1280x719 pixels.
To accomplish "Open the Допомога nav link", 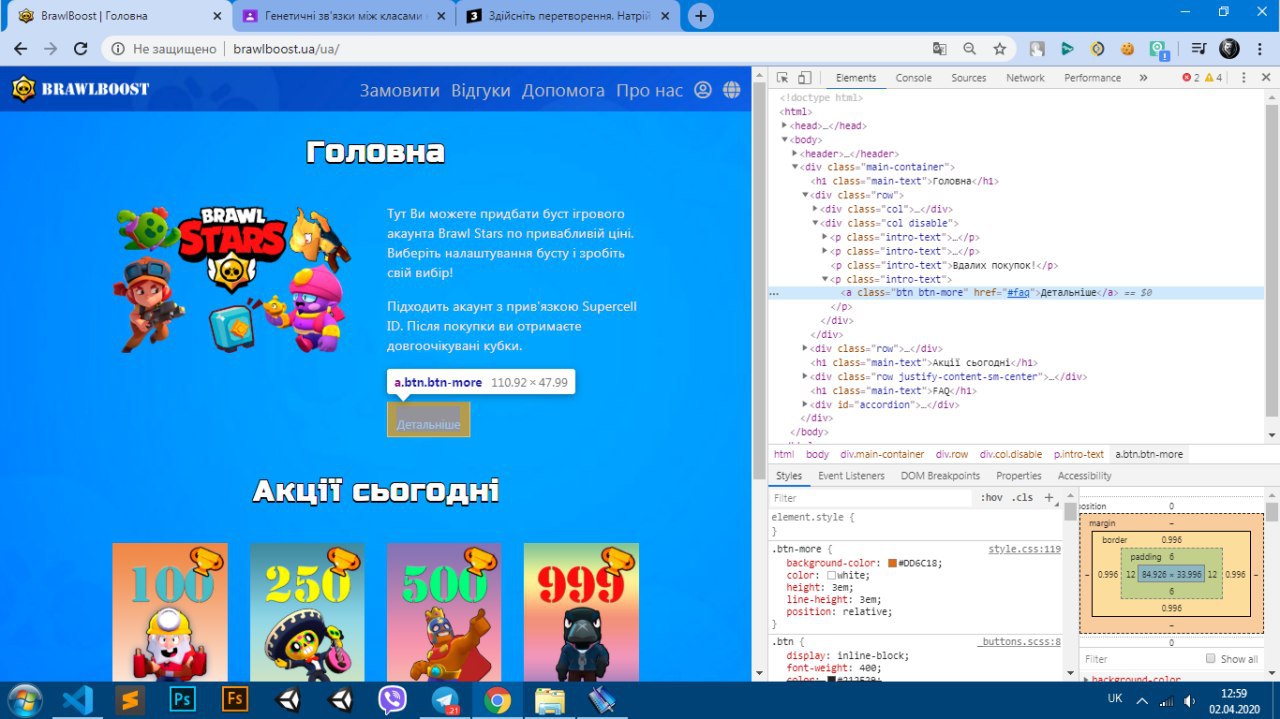I will click(x=563, y=90).
